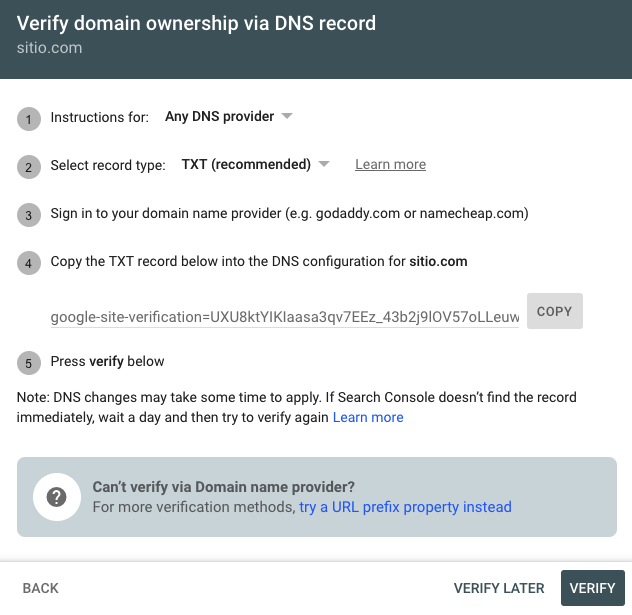The width and height of the screenshot is (632, 615).
Task: Click the step 4 number circle
Action: coord(29,263)
